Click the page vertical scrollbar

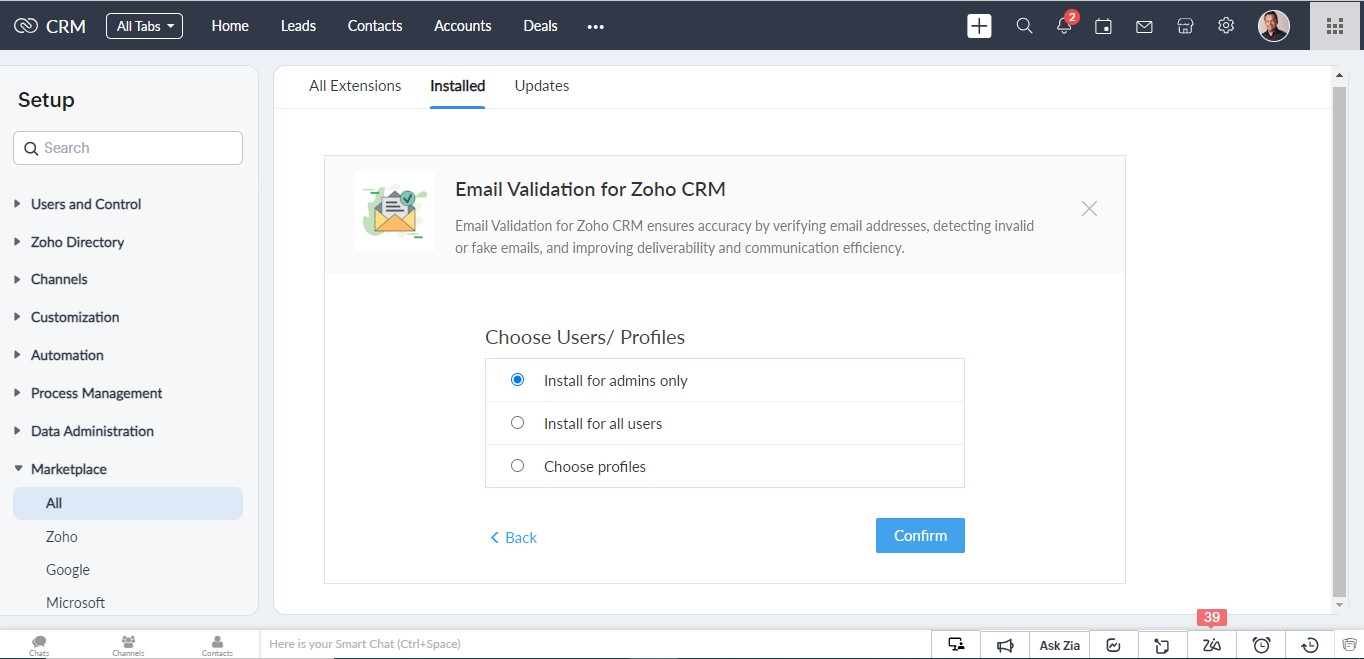pos(1340,340)
